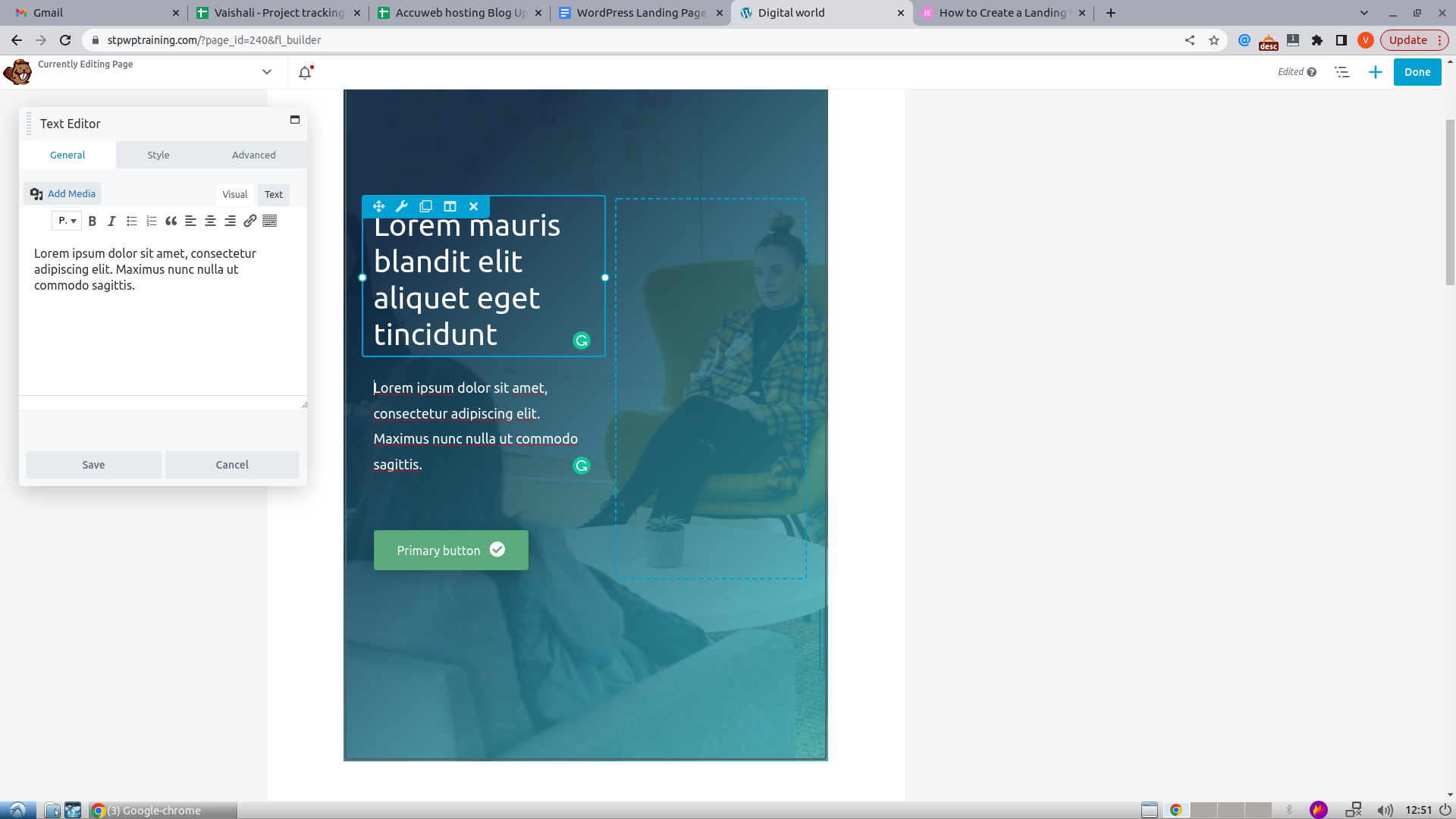
Task: Click the link insert icon
Action: point(249,220)
